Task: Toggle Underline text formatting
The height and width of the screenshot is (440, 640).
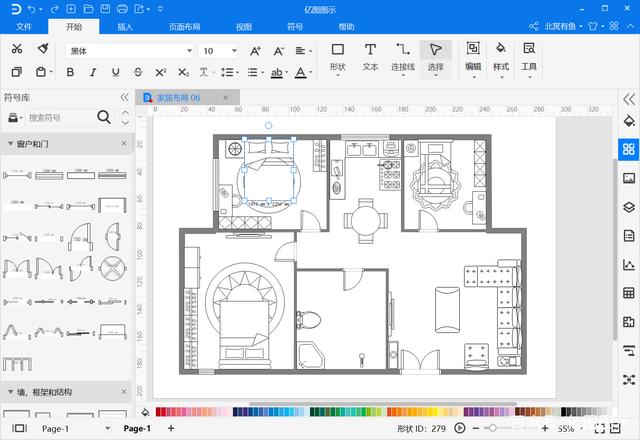Action: pyautogui.click(x=116, y=72)
